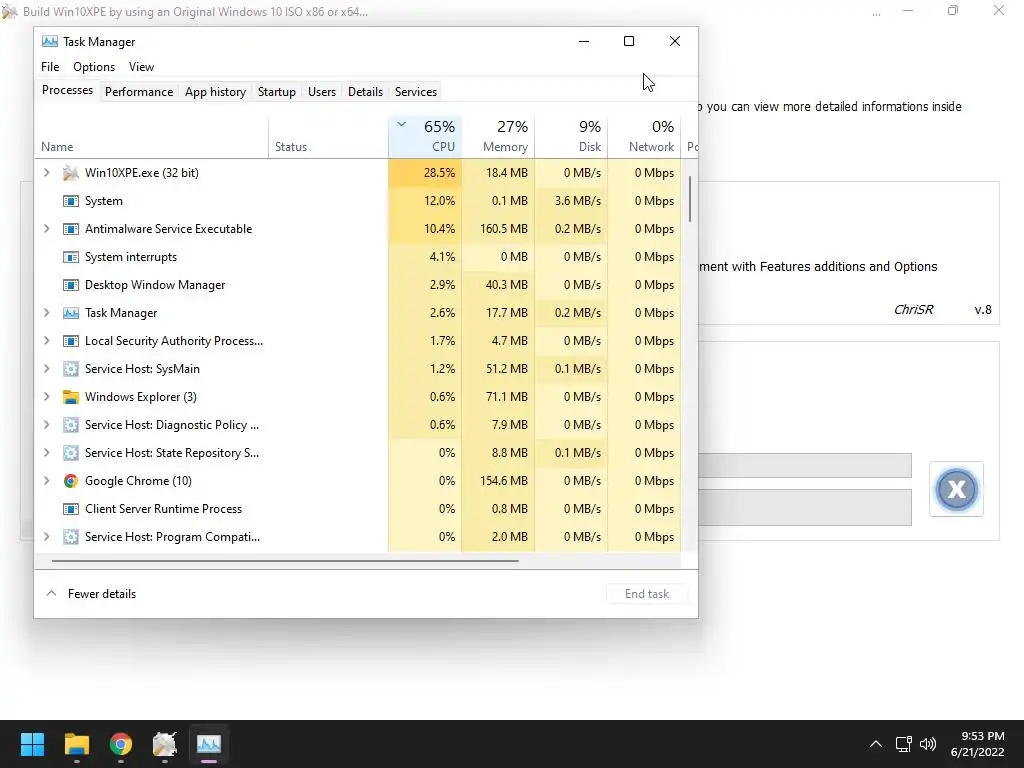Screen dimensions: 1024x768
Task: Click the Client Server Runtime Process icon
Action: tap(71, 509)
